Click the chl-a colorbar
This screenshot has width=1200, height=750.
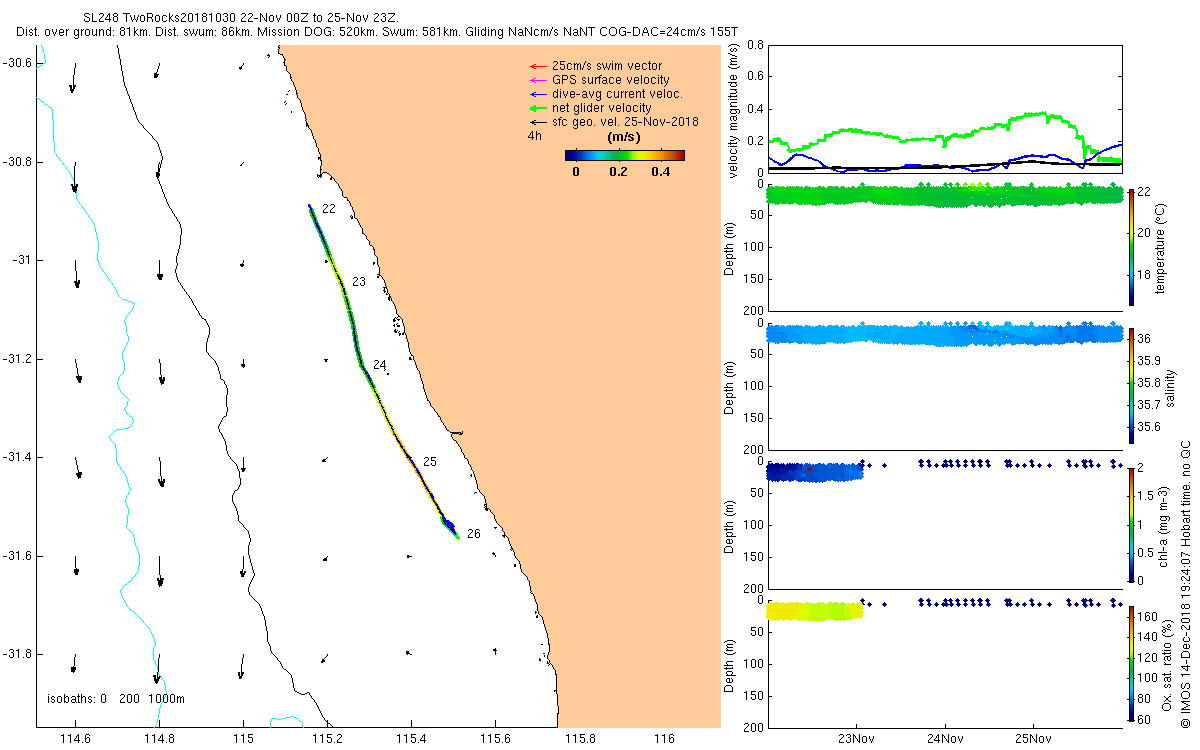click(x=1131, y=524)
